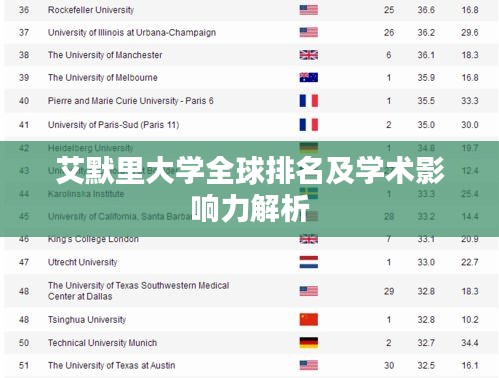499x378 pixels.
Task: Open University of Paris-Sud (Paris 11)
Action: [113, 125]
